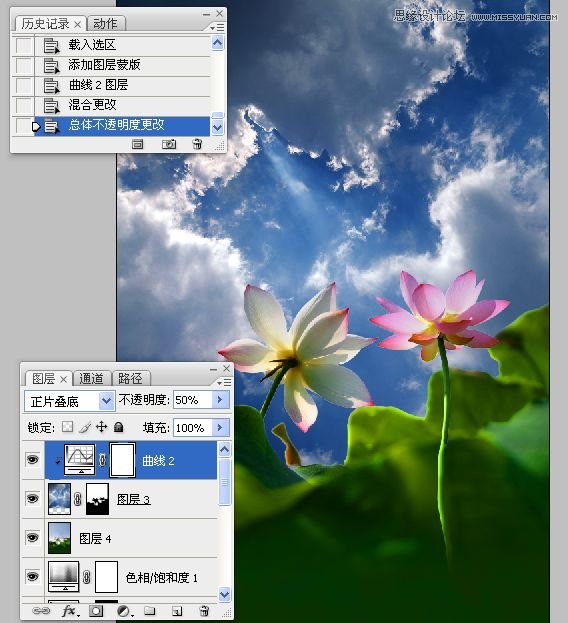Click Layers panel scrollbar up arrow
Viewport: 568px width, 623px height.
tap(224, 450)
